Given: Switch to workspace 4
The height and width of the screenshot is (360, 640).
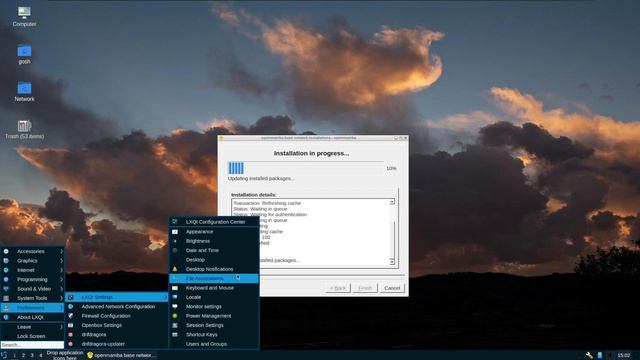Looking at the screenshot, I should 40,356.
